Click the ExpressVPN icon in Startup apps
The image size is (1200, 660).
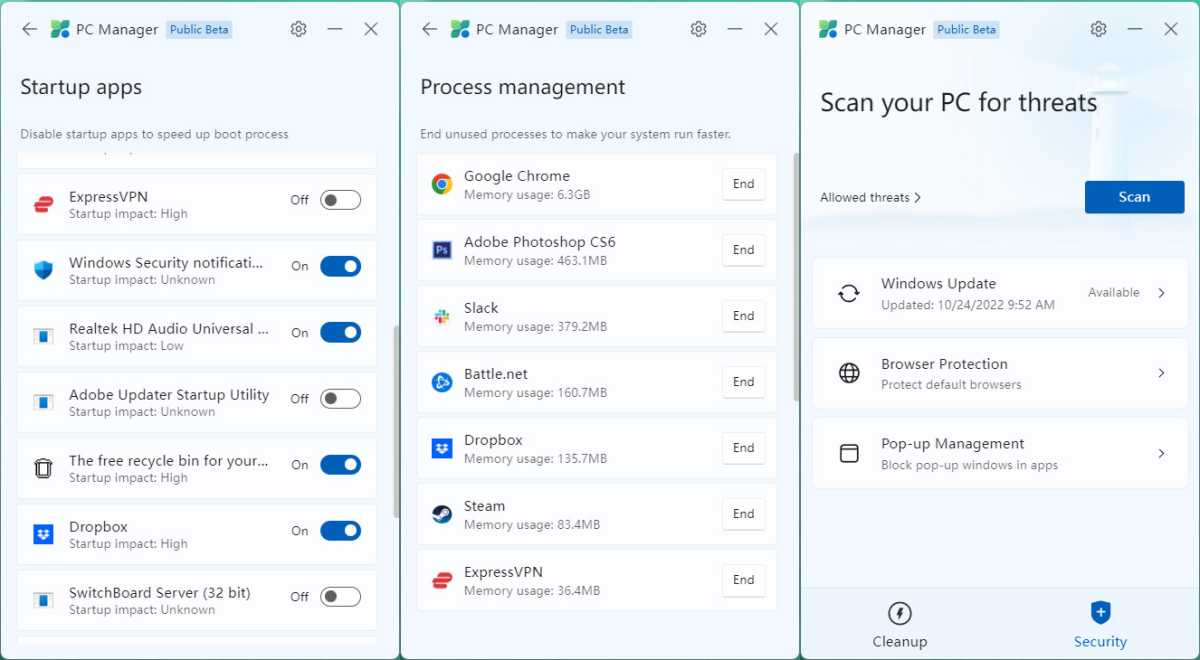click(43, 204)
